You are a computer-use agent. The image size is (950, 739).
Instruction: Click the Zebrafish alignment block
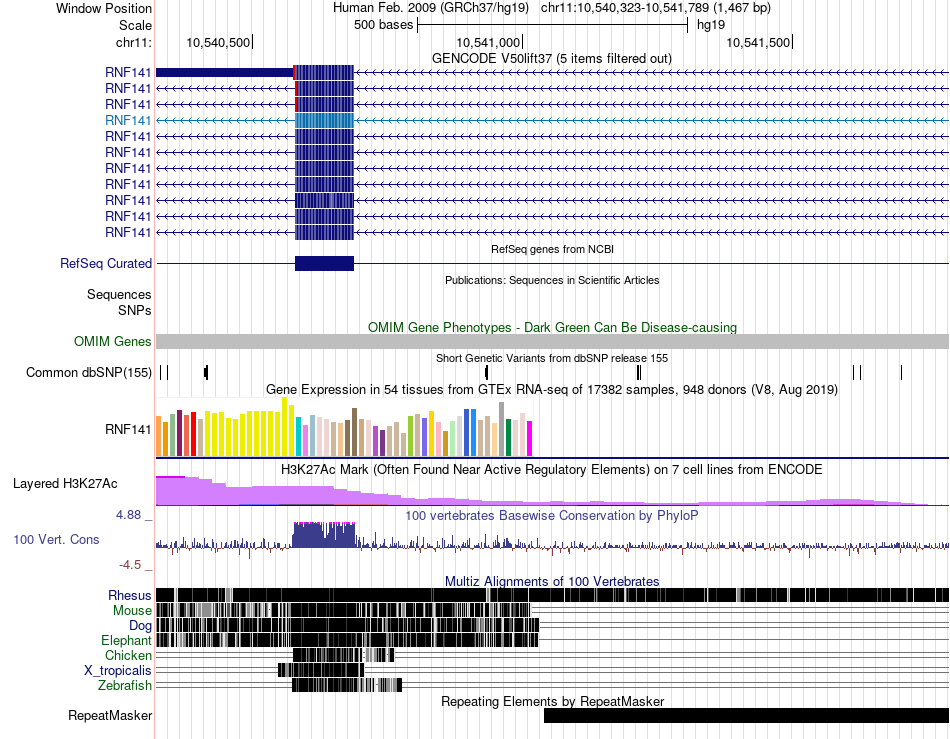pos(347,685)
